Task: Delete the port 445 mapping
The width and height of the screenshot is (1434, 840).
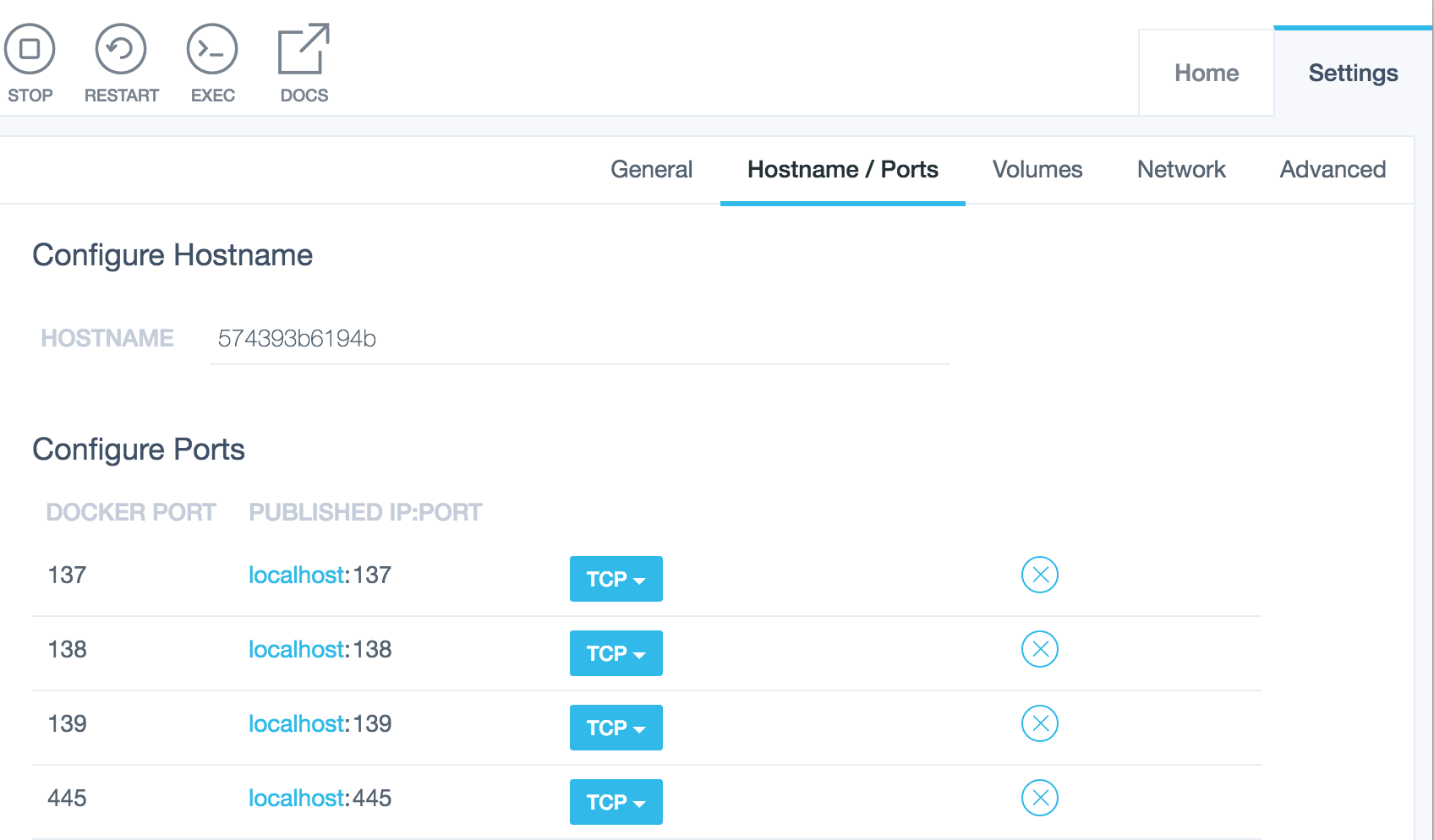Action: coord(1040,798)
